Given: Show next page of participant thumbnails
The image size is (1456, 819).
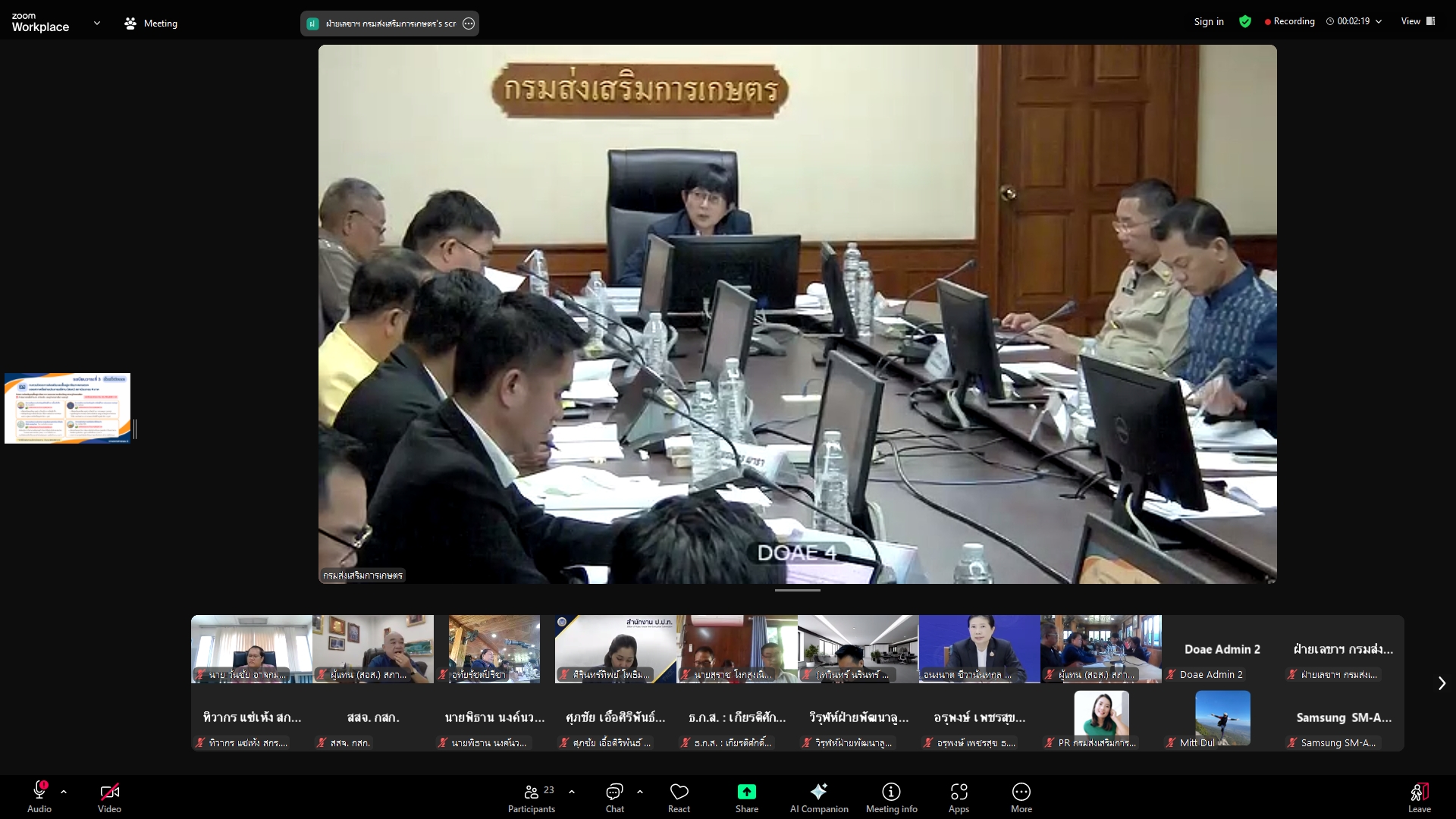Looking at the screenshot, I should click(1442, 683).
